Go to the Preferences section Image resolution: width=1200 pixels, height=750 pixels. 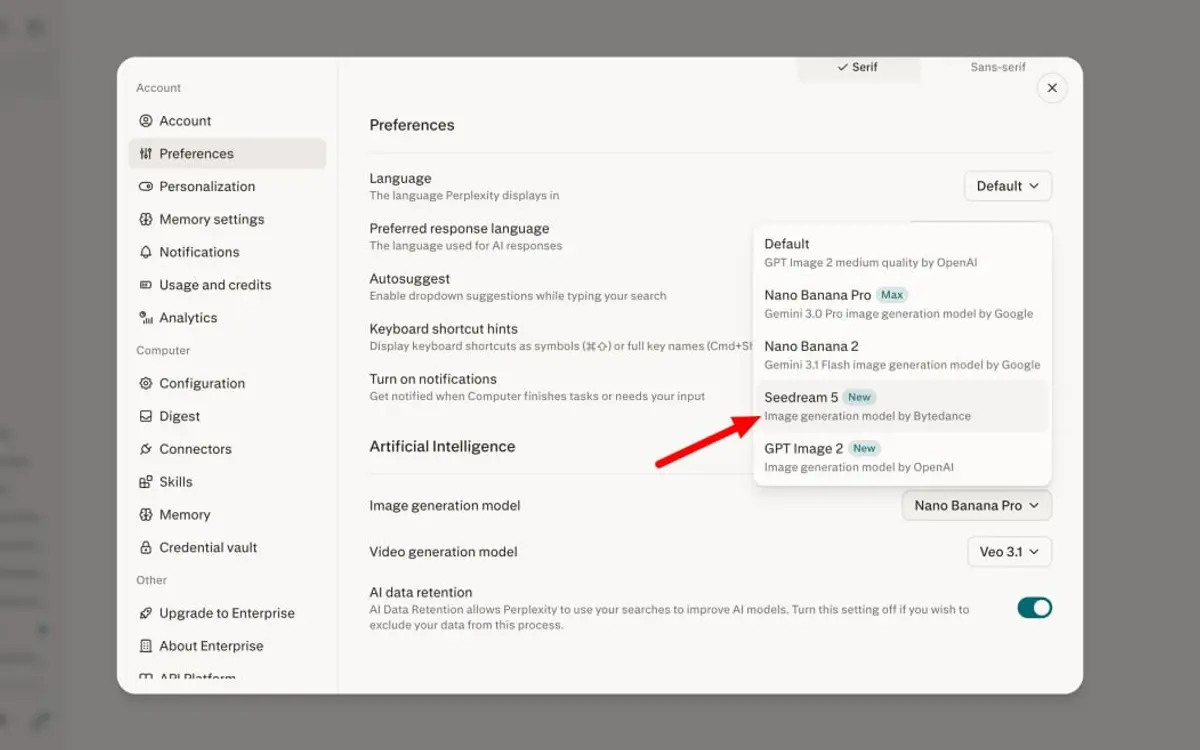click(x=227, y=154)
